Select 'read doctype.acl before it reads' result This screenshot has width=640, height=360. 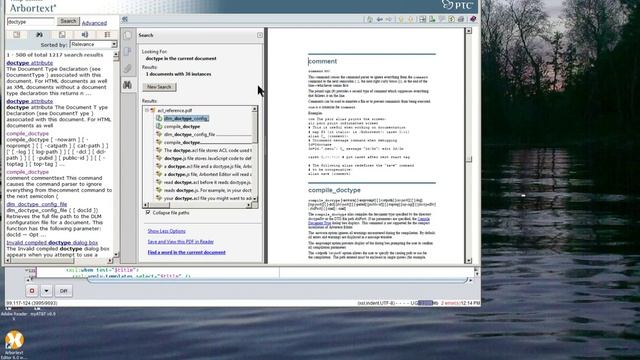click(208, 182)
